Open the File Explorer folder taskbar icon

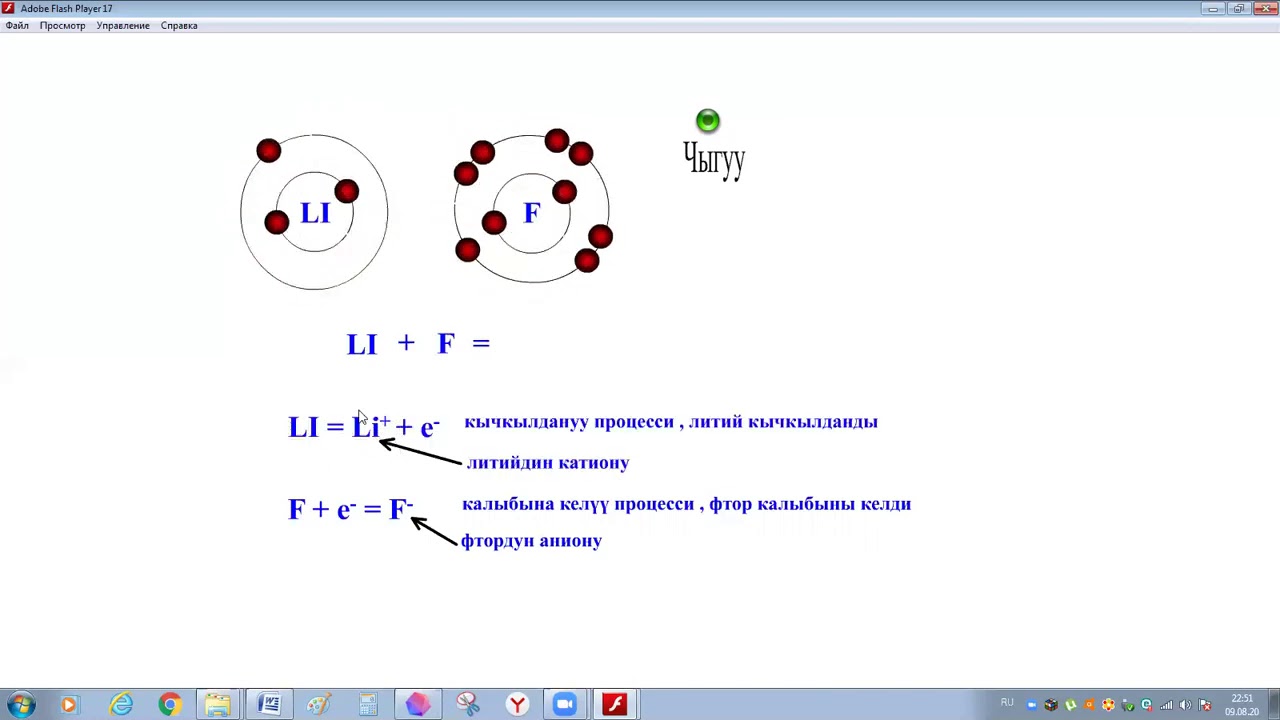[218, 704]
